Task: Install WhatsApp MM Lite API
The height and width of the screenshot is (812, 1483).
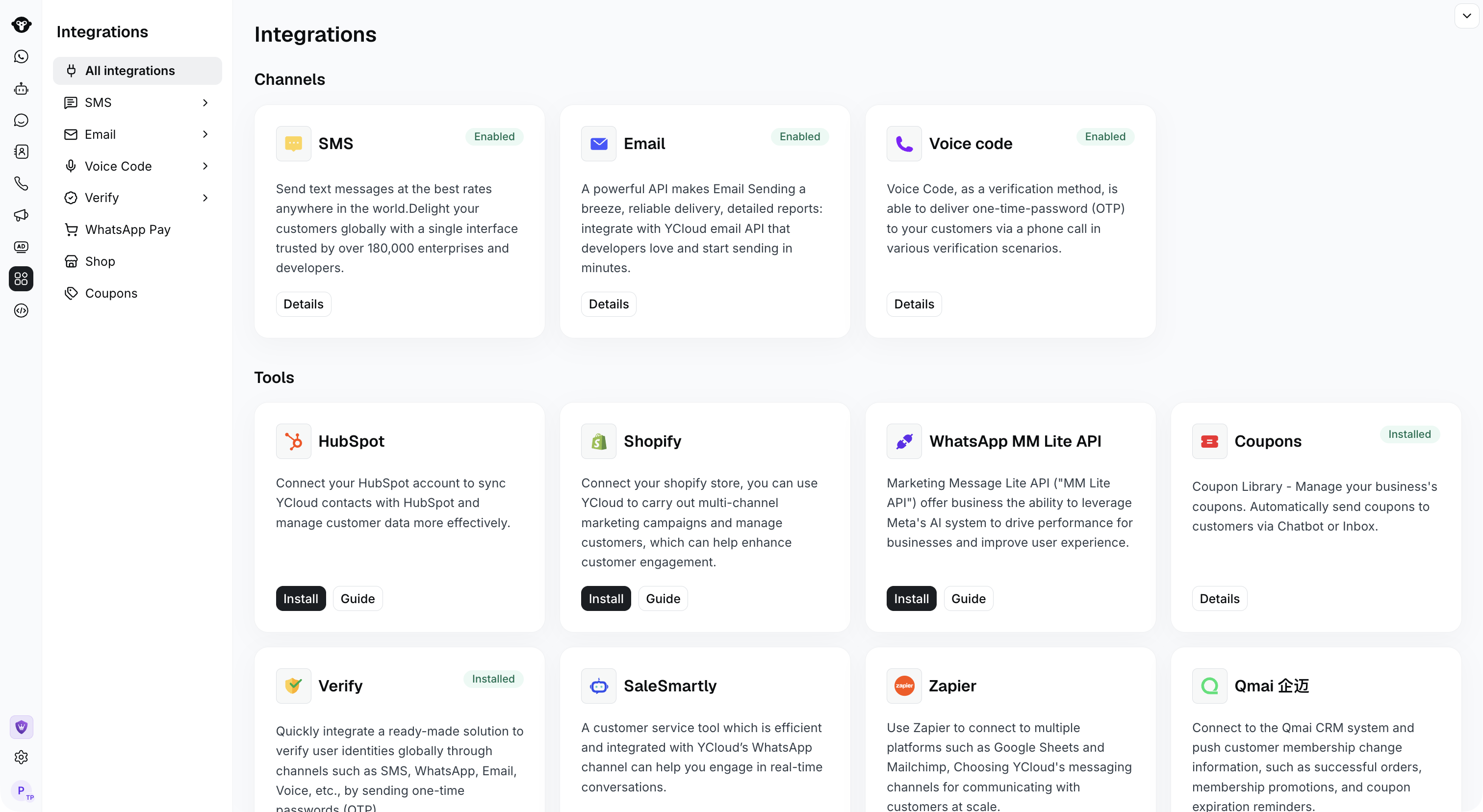Action: (911, 599)
